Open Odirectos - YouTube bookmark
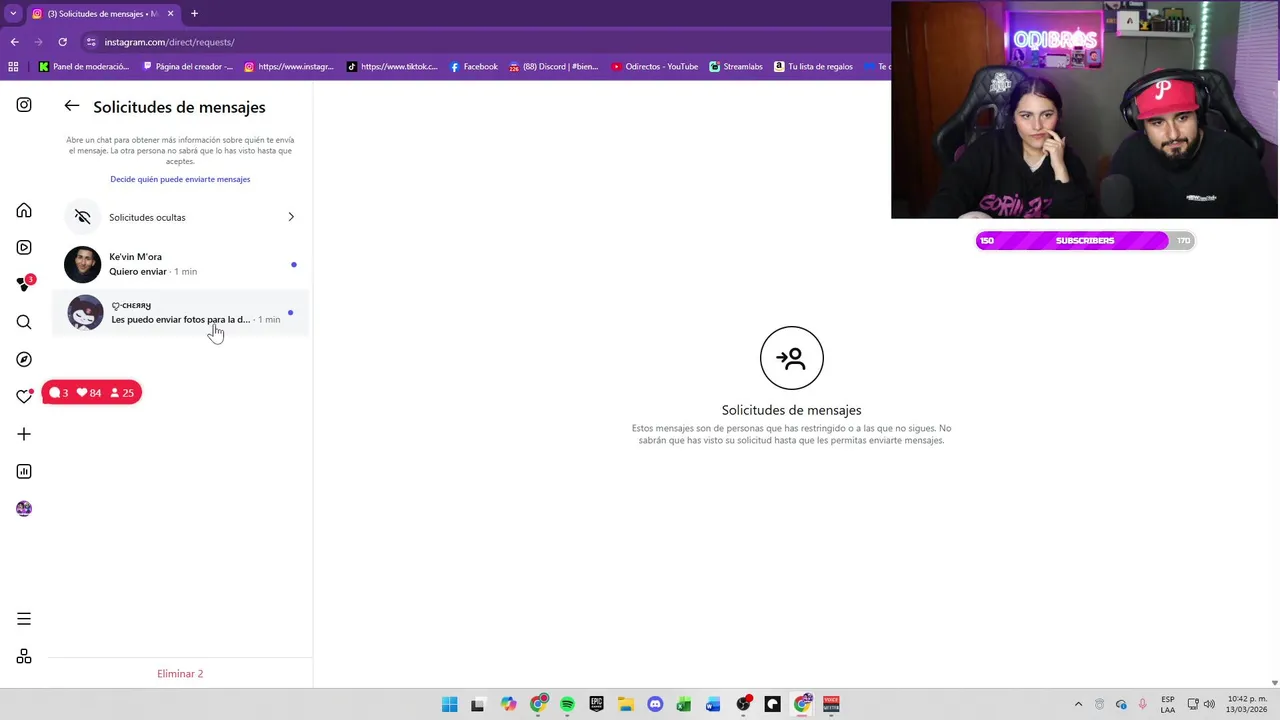 [x=654, y=67]
